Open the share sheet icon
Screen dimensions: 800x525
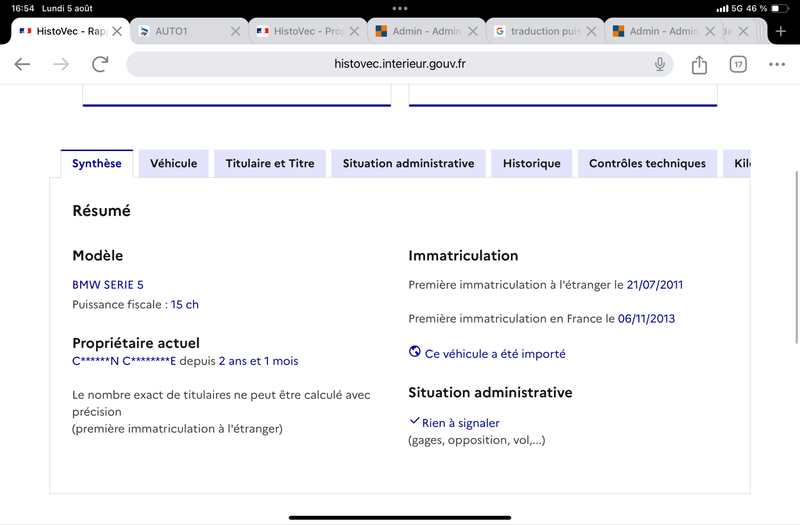pyautogui.click(x=699, y=64)
